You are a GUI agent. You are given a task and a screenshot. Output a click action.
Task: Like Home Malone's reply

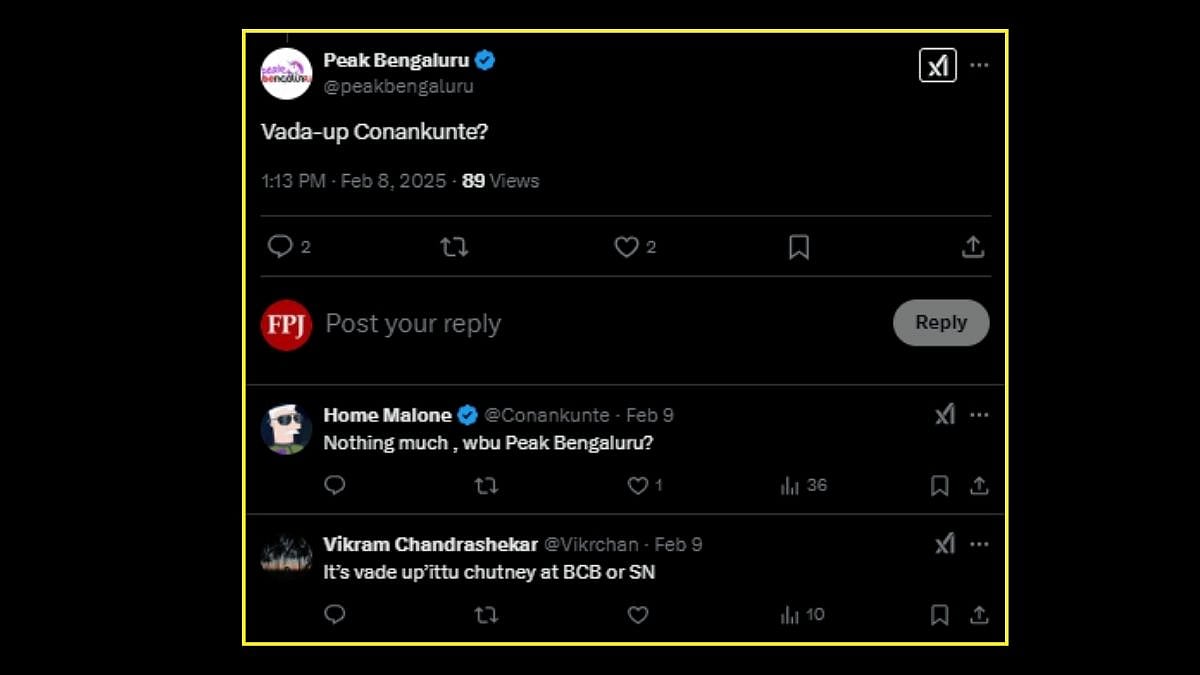pos(637,486)
